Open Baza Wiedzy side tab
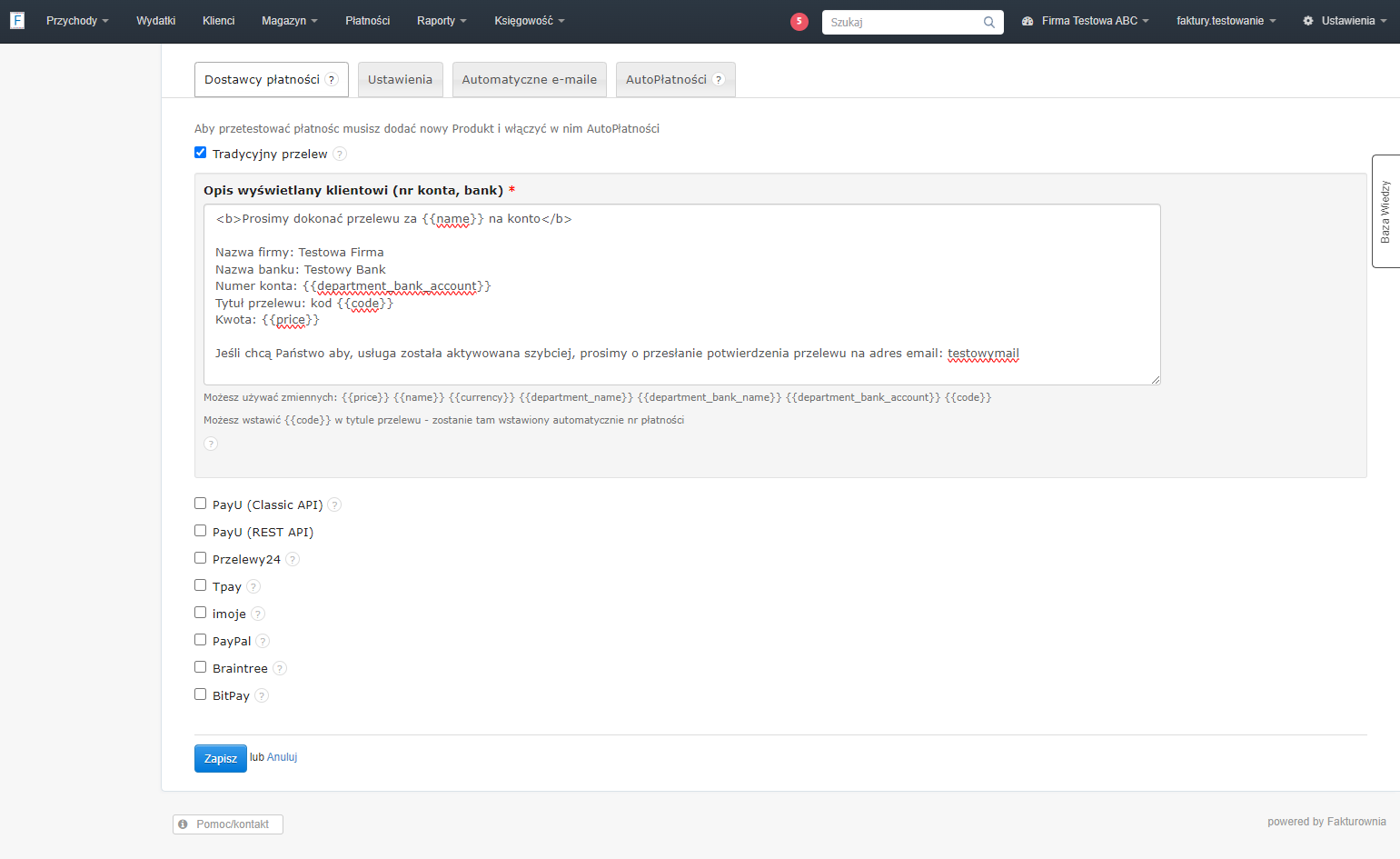This screenshot has width=1400, height=859. click(x=1385, y=211)
